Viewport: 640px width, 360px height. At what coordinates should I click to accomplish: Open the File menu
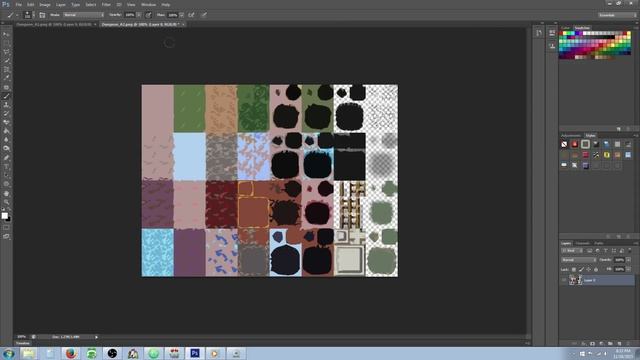[18, 5]
